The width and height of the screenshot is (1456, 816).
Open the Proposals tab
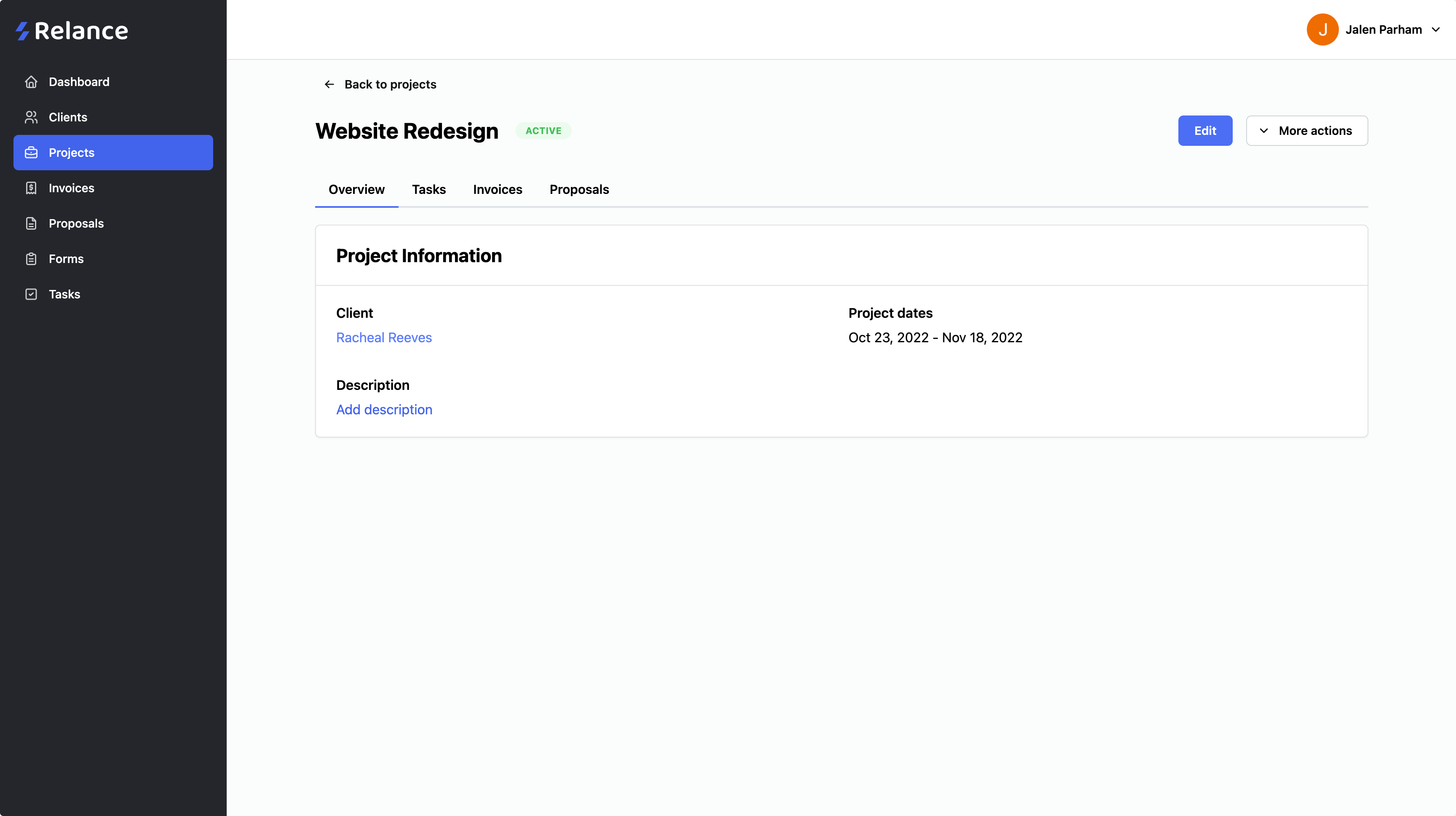[x=579, y=189]
